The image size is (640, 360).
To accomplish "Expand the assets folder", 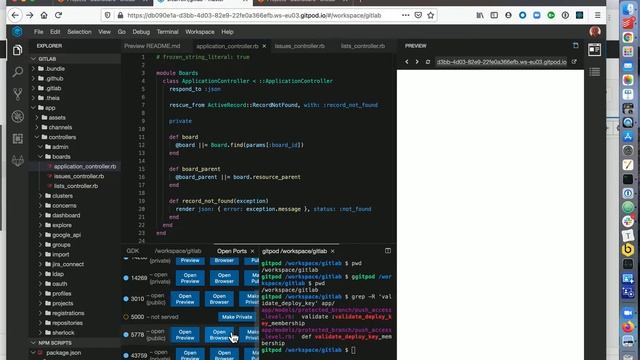I will click(x=37, y=118).
